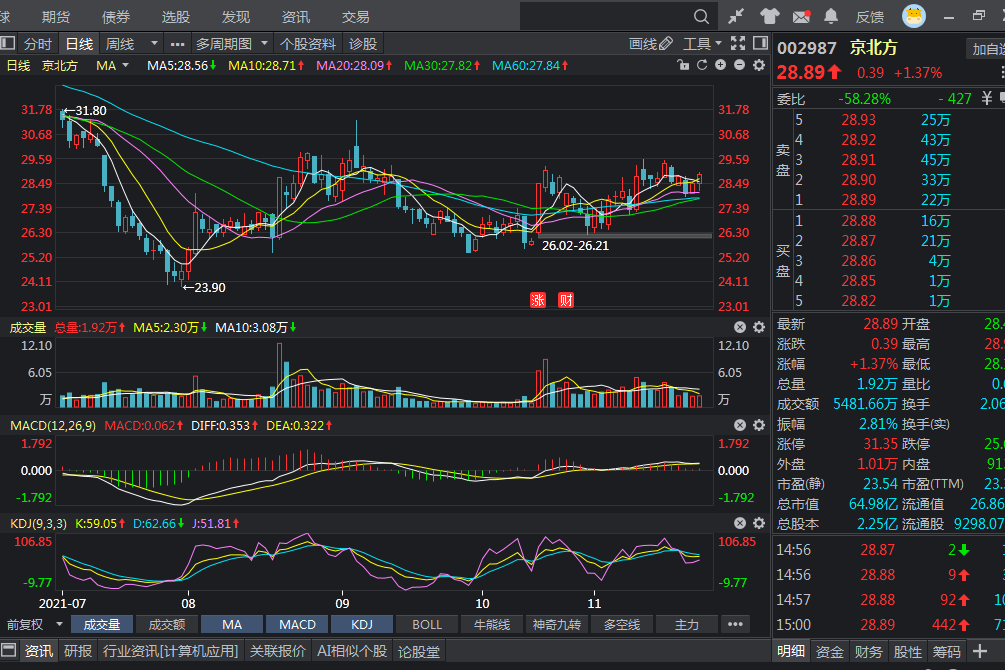Click the notification bell icon
Image resolution: width=1005 pixels, height=670 pixels.
coord(831,16)
